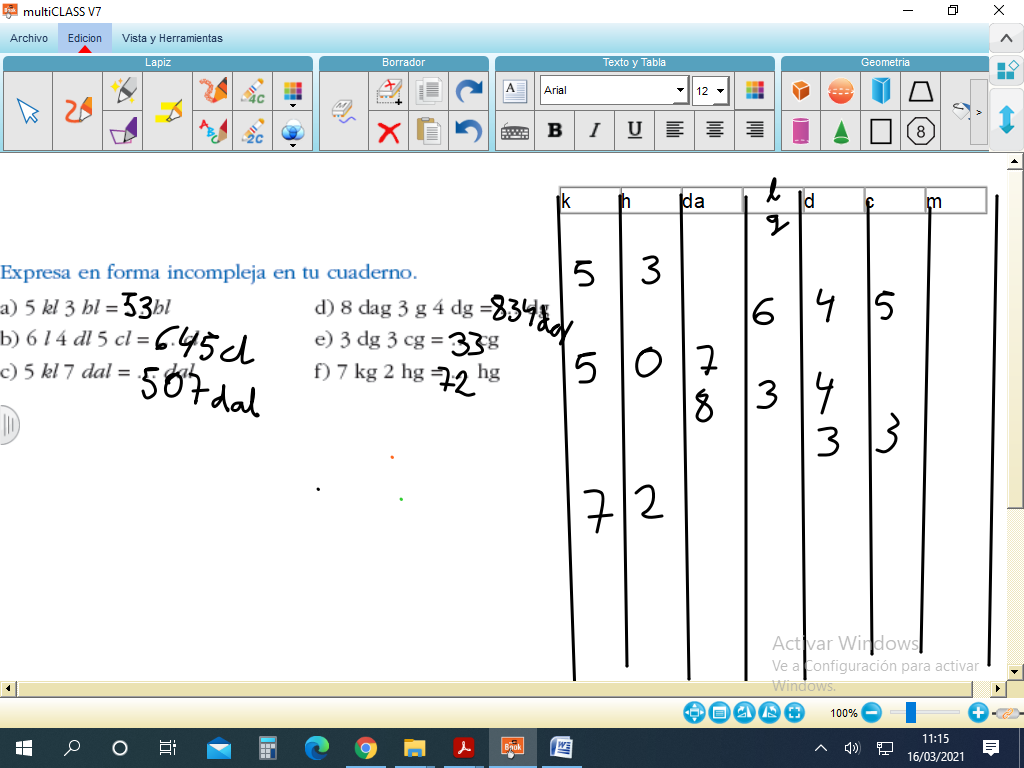Click the red X delete button
This screenshot has width=1024, height=768.
point(389,132)
